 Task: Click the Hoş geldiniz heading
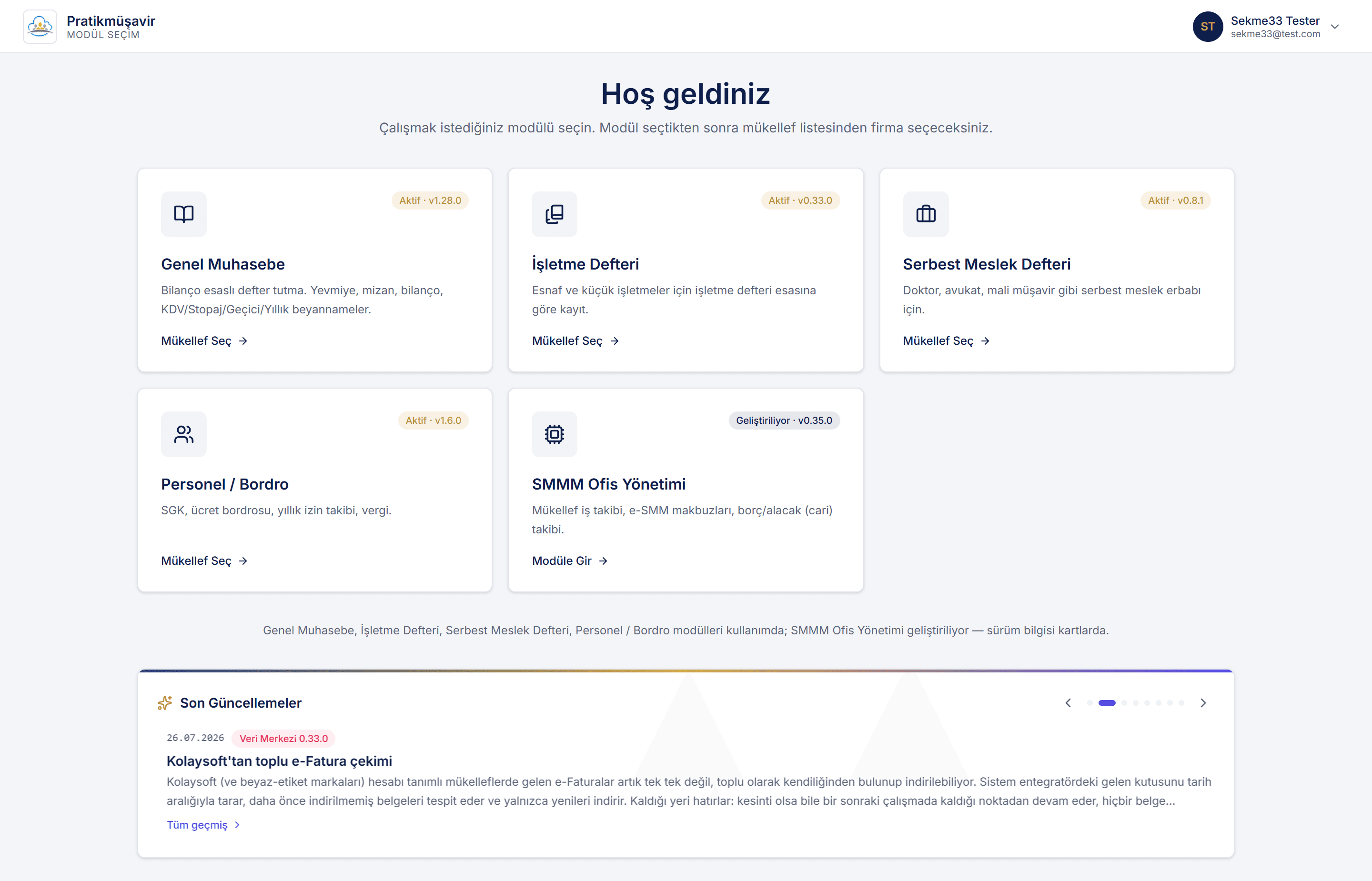[686, 94]
